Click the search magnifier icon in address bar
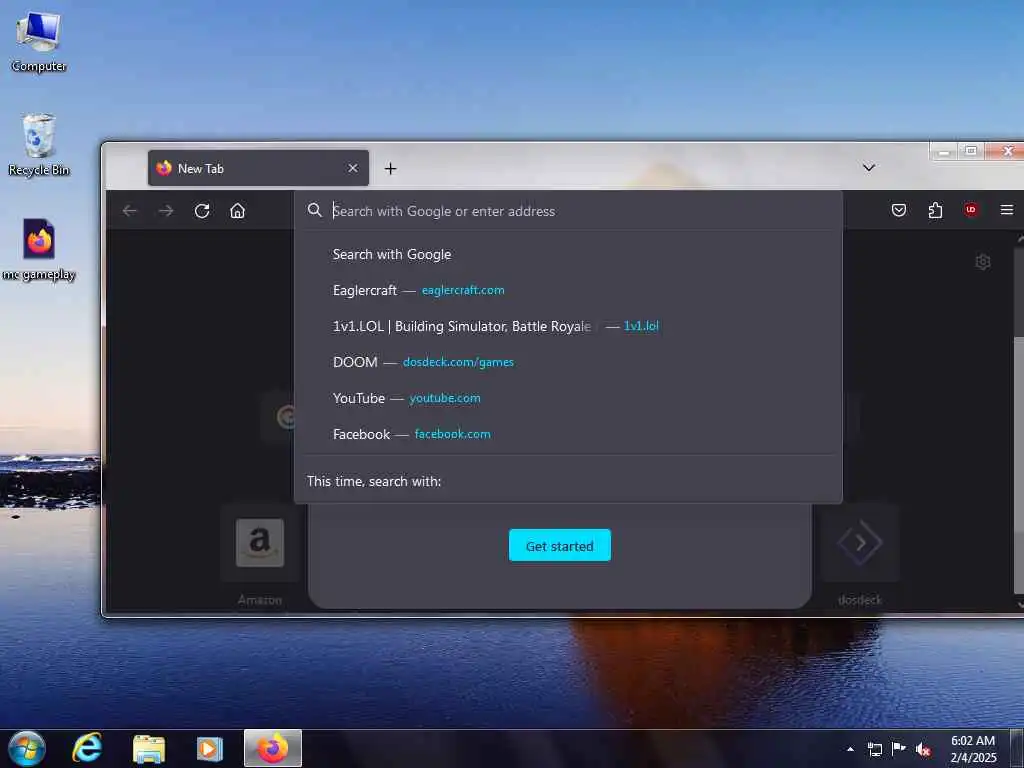 315,210
